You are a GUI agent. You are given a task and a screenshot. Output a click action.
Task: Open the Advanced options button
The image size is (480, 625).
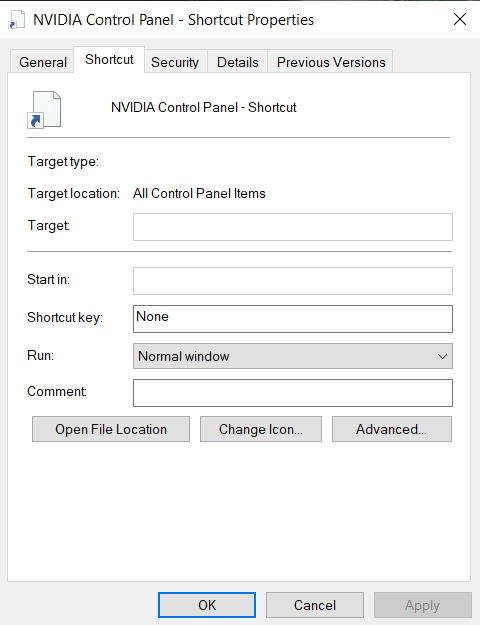pos(391,429)
